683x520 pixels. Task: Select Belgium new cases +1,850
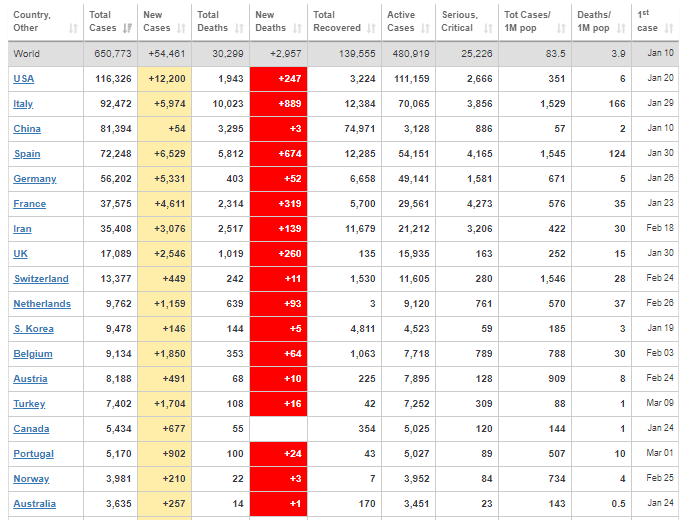click(170, 354)
